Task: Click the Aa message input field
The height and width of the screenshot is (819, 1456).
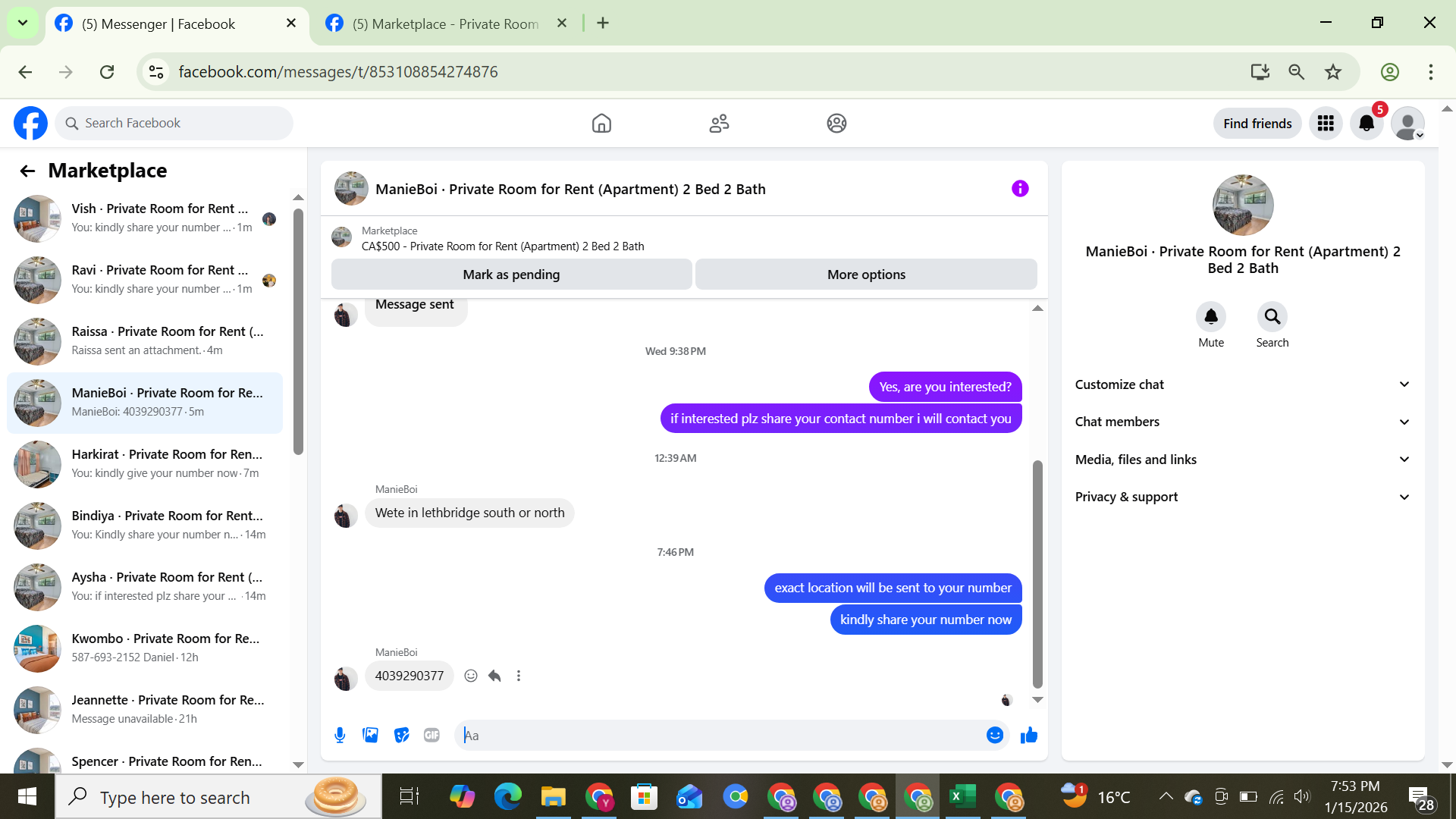Action: tap(720, 735)
